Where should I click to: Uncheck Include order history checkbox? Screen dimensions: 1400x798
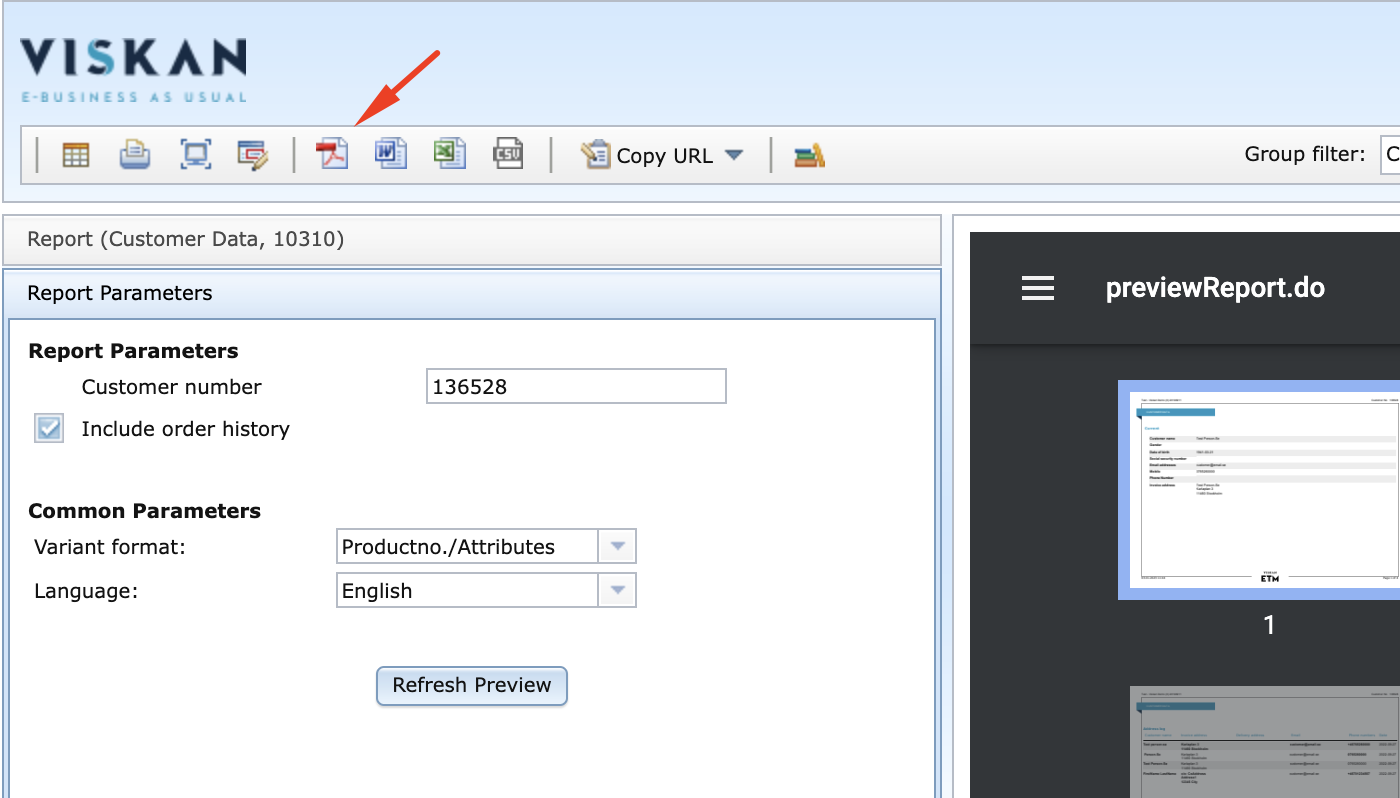(49, 428)
